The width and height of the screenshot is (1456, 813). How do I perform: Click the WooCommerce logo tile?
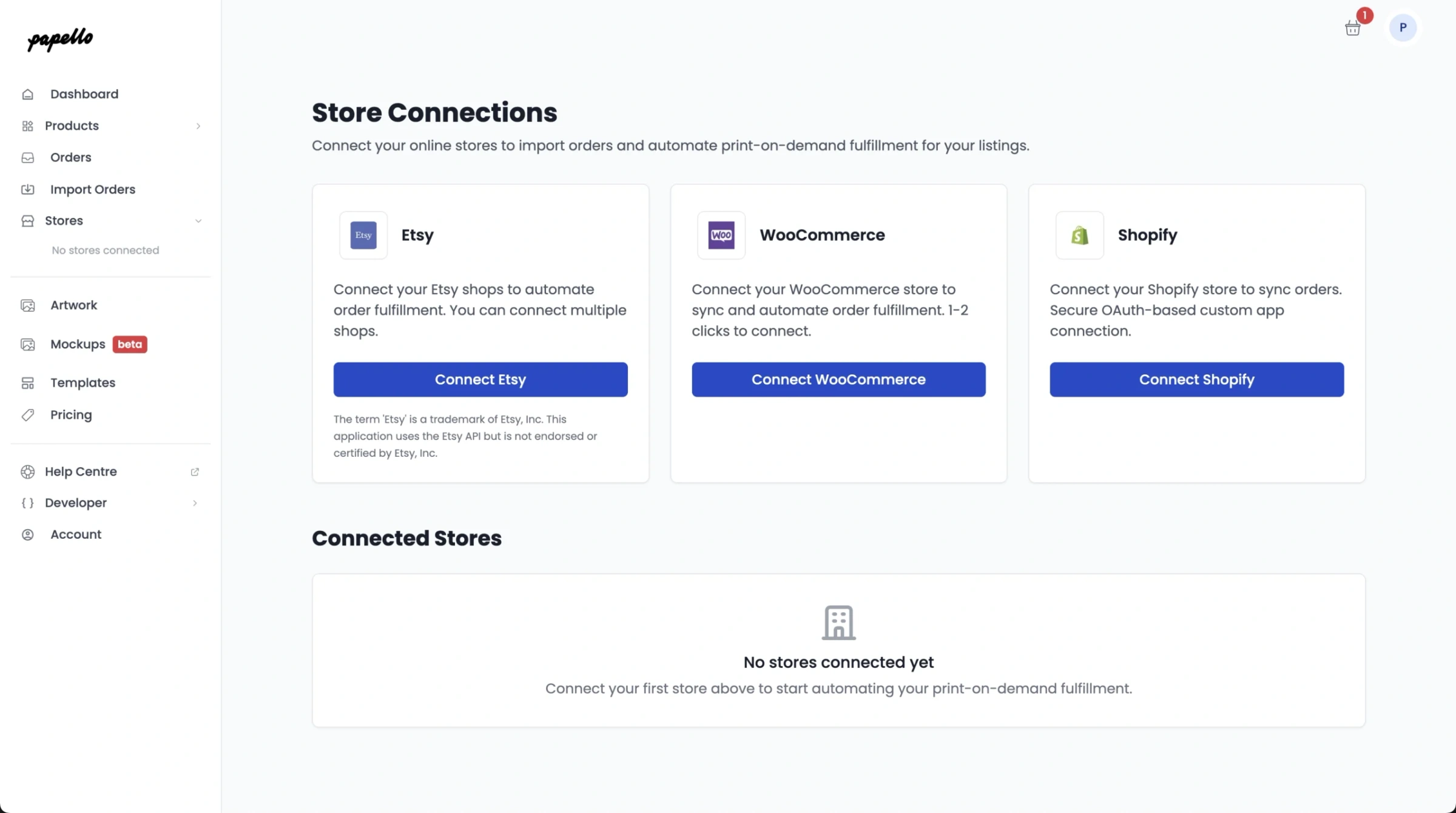(721, 235)
